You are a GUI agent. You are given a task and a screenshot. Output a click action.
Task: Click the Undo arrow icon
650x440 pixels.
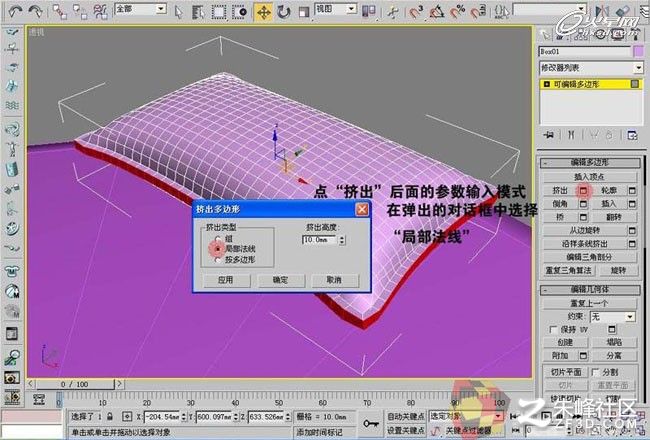(x=15, y=11)
